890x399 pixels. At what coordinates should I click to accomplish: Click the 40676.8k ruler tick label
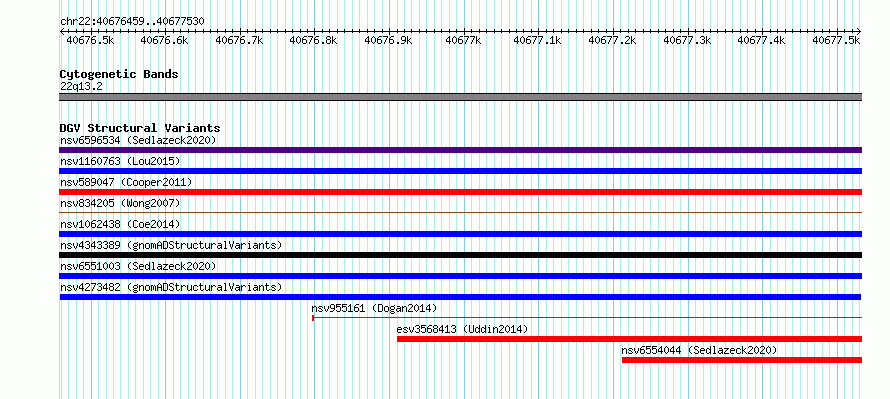click(x=313, y=40)
